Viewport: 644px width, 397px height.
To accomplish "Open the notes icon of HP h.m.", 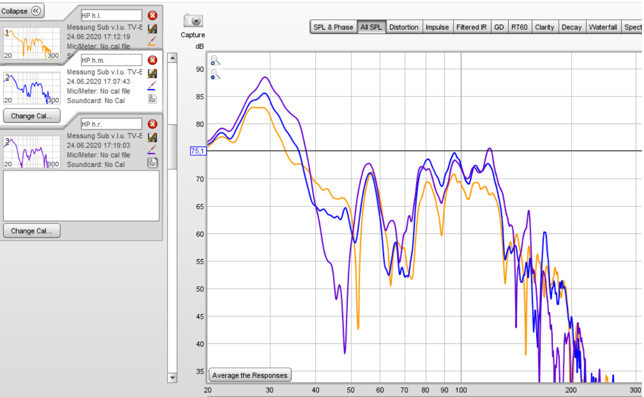I will 152,99.
